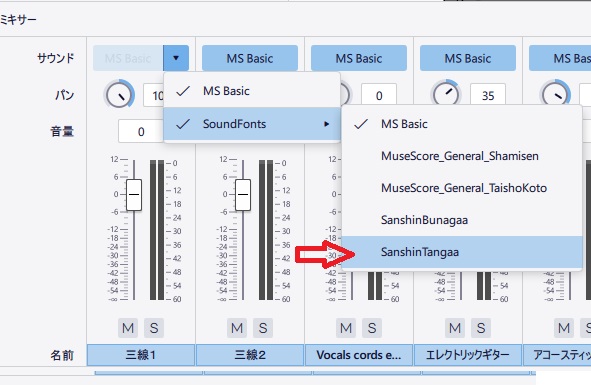The image size is (591, 385).
Task: Select SanshinTangaa soundfont
Action: click(462, 252)
